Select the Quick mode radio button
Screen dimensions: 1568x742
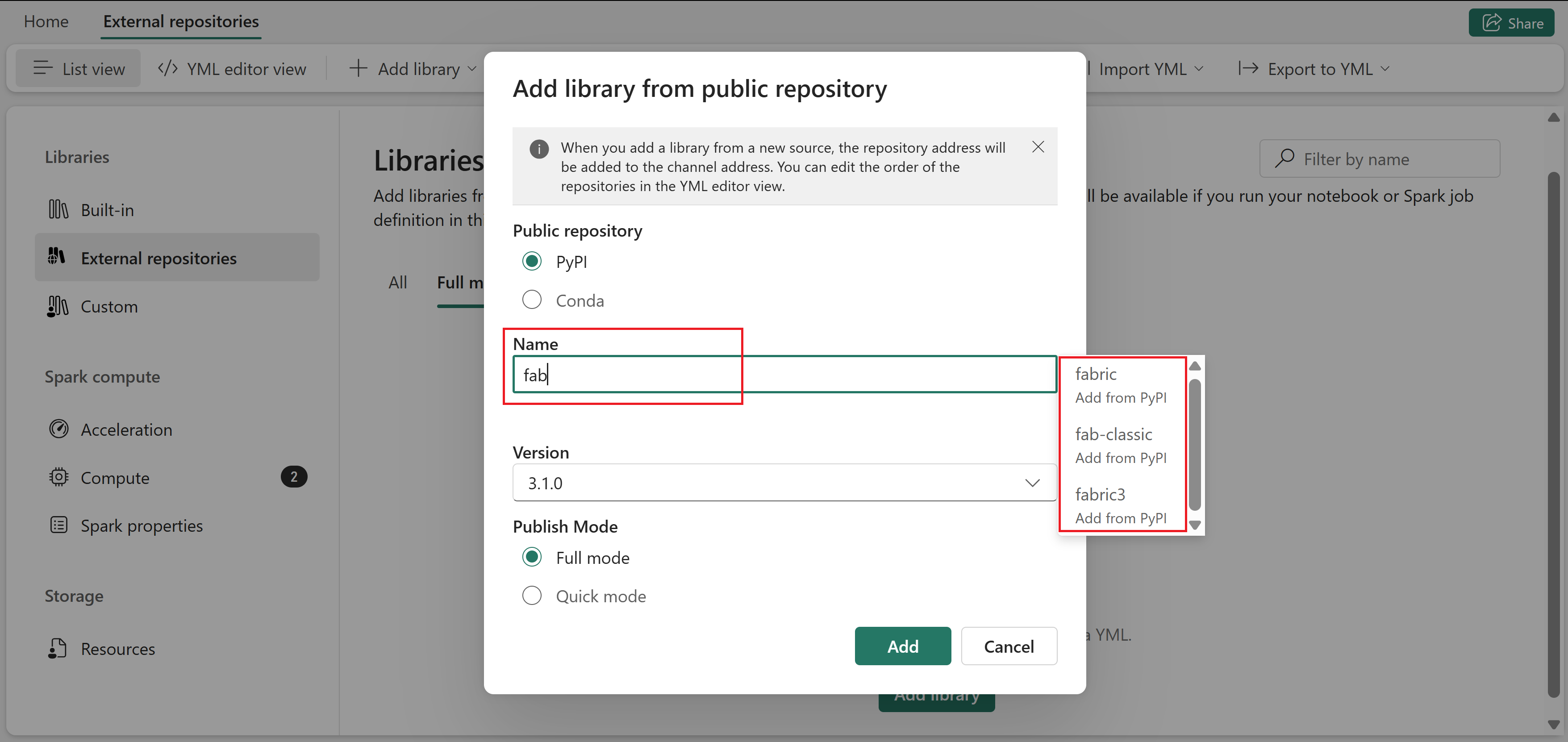click(x=531, y=595)
